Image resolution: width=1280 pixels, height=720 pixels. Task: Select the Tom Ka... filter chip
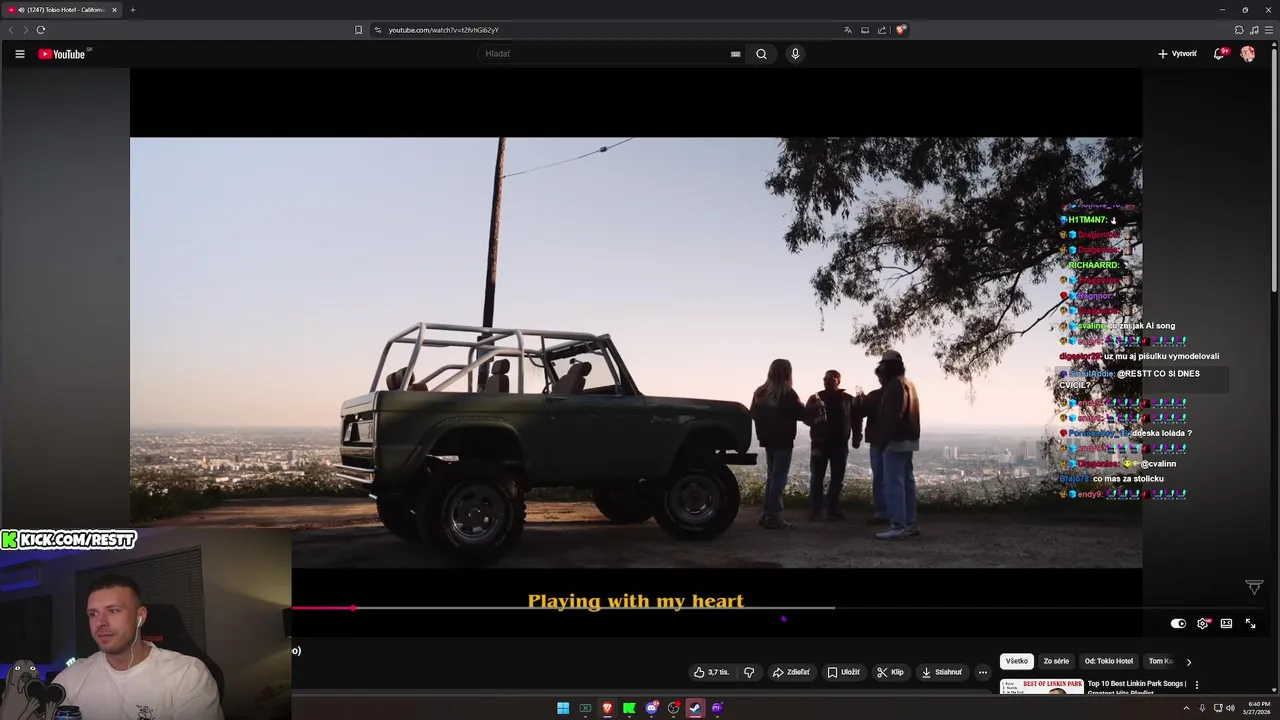pos(1160,661)
